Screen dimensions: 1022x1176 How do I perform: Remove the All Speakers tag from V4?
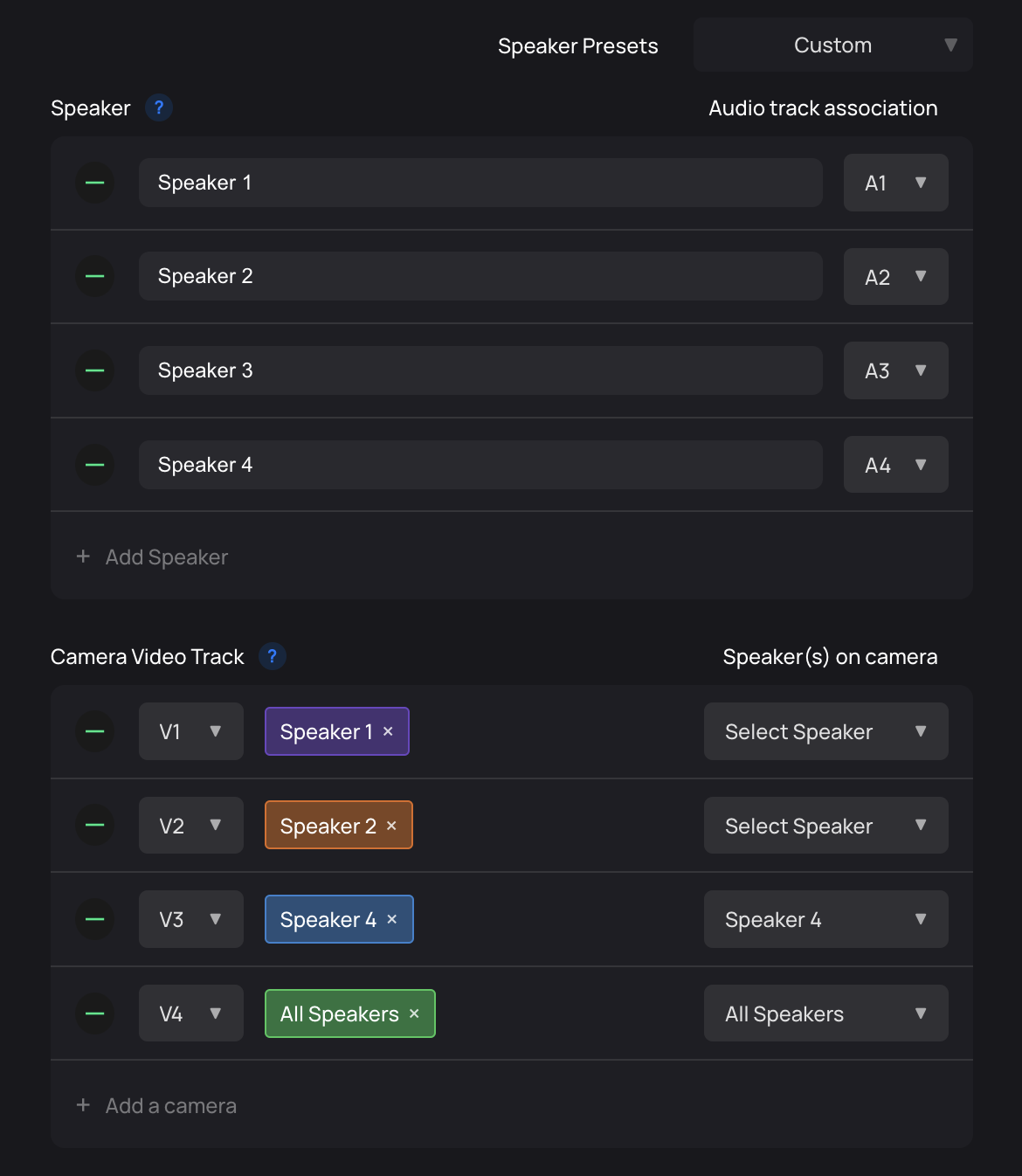pyautogui.click(x=413, y=1013)
